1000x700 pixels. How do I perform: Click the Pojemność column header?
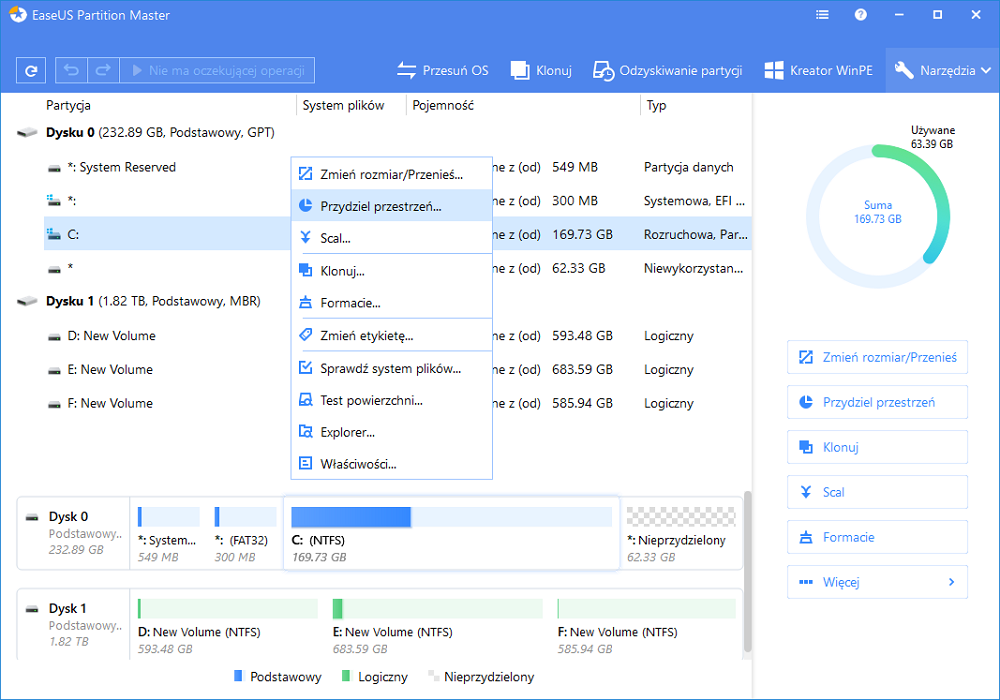(x=443, y=105)
